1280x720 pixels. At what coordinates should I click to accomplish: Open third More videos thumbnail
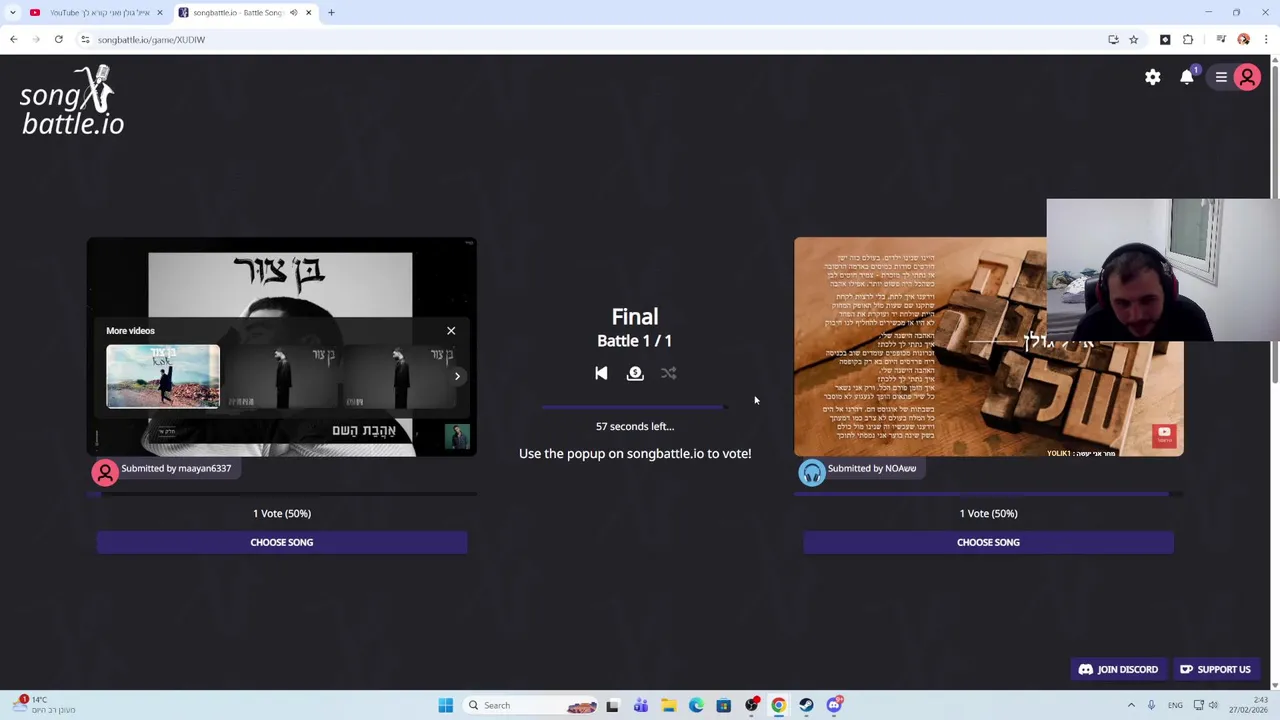click(x=398, y=376)
